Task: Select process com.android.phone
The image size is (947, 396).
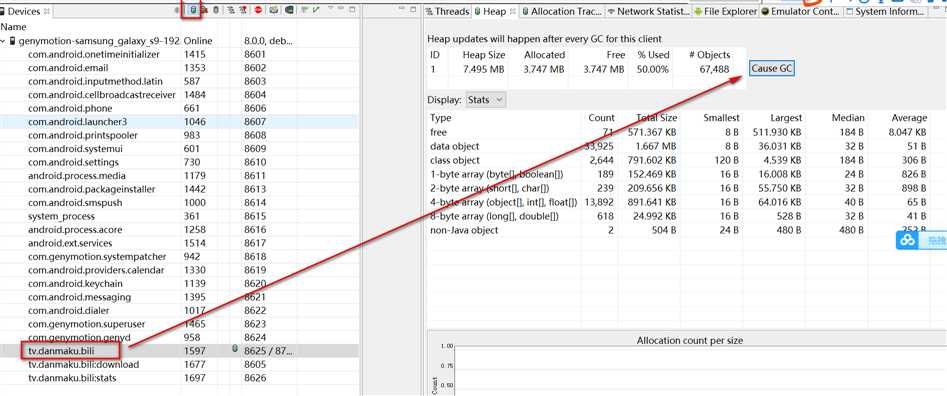Action: [179, 108]
